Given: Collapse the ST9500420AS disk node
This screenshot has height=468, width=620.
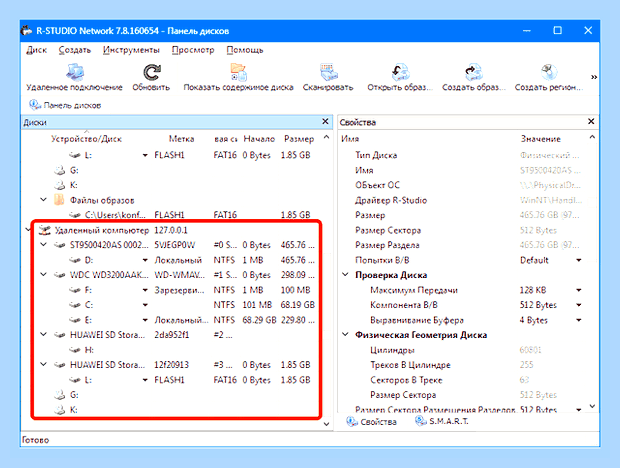Looking at the screenshot, I should pyautogui.click(x=43, y=245).
